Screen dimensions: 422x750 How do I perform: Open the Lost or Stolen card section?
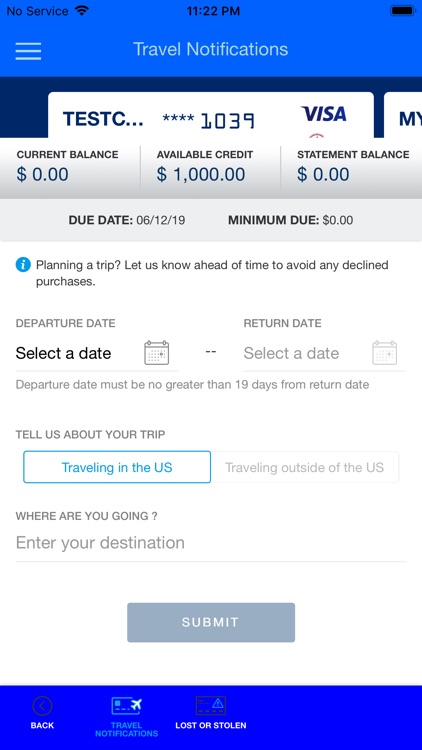point(211,713)
